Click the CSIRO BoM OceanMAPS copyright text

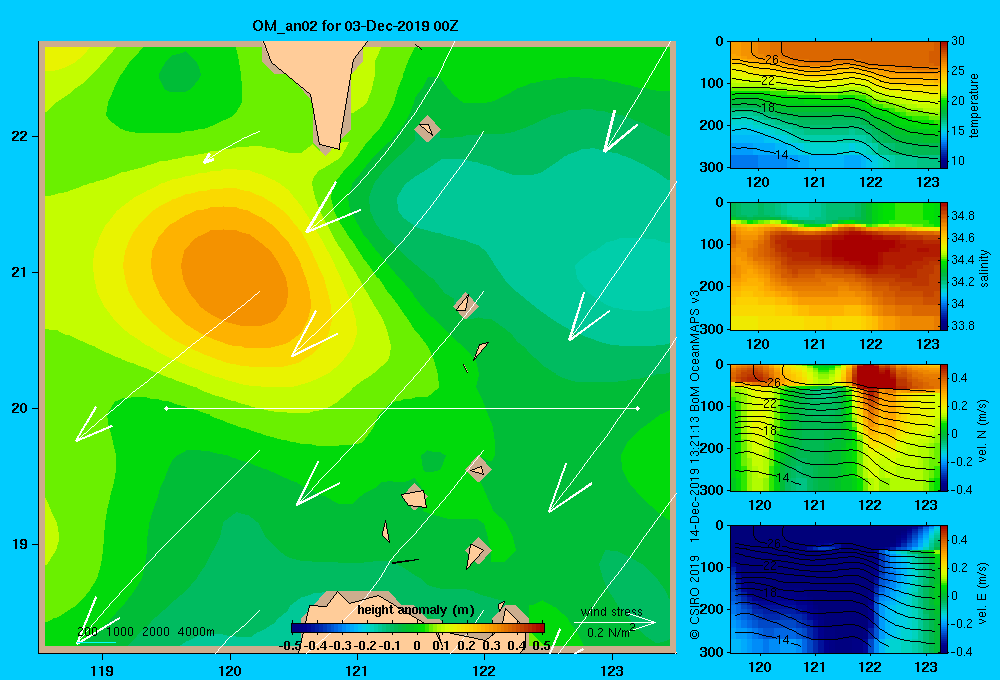pos(695,464)
